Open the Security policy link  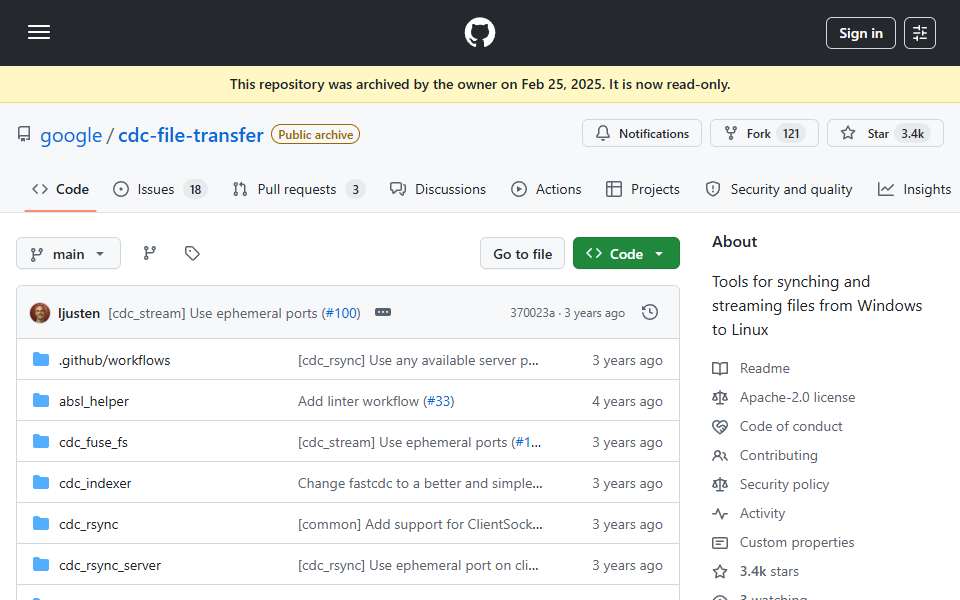pos(784,484)
